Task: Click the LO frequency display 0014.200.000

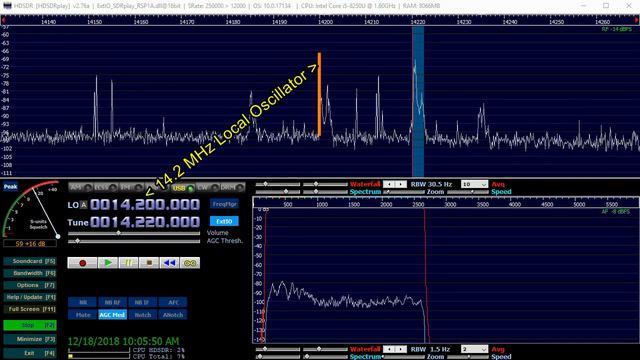Action: [145, 204]
